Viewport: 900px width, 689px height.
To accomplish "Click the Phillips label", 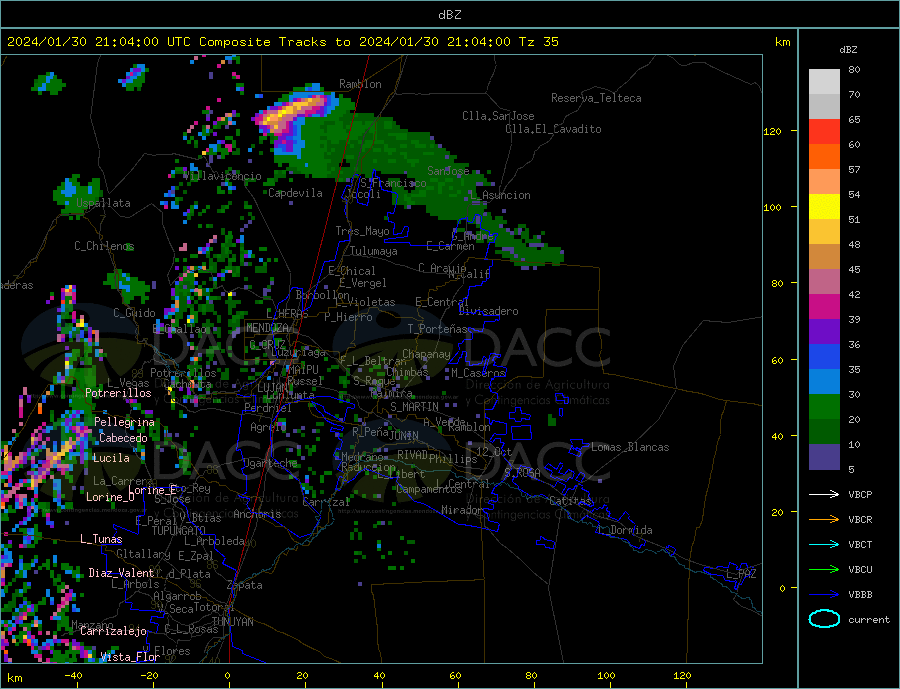I will click(x=453, y=459).
